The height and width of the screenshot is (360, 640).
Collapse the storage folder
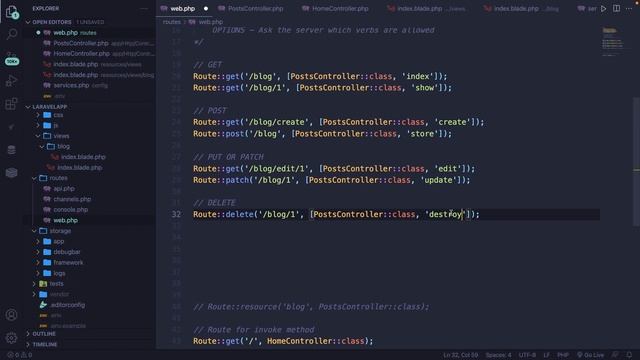(x=60, y=231)
